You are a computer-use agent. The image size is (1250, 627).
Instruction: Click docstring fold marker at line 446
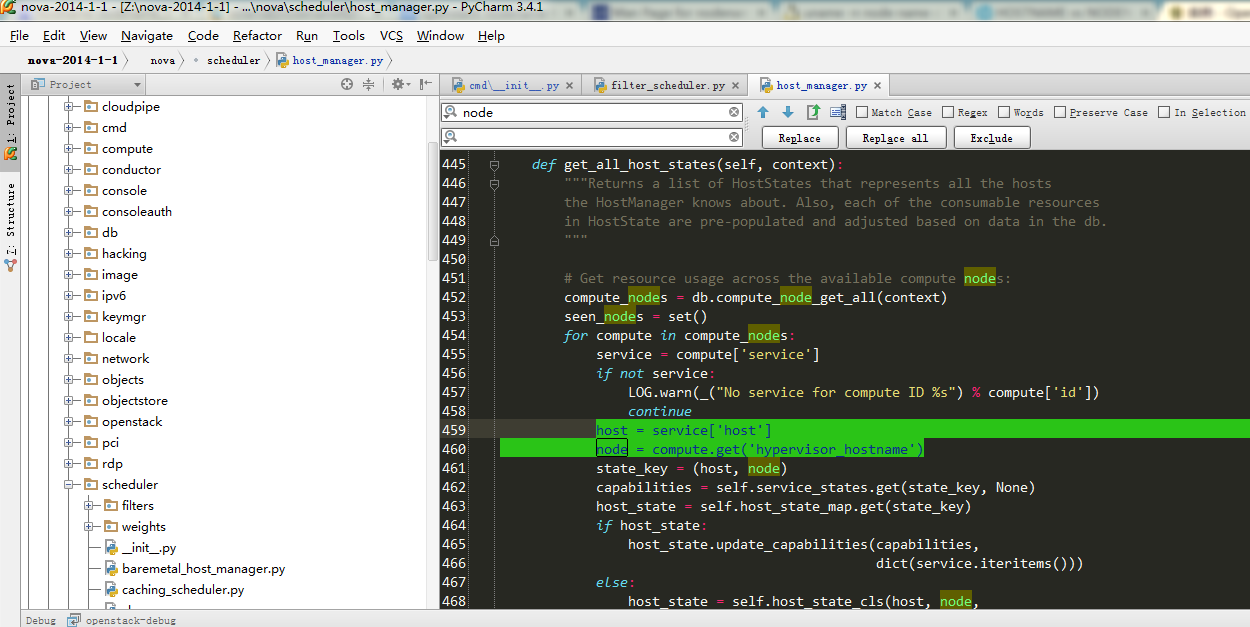click(494, 184)
